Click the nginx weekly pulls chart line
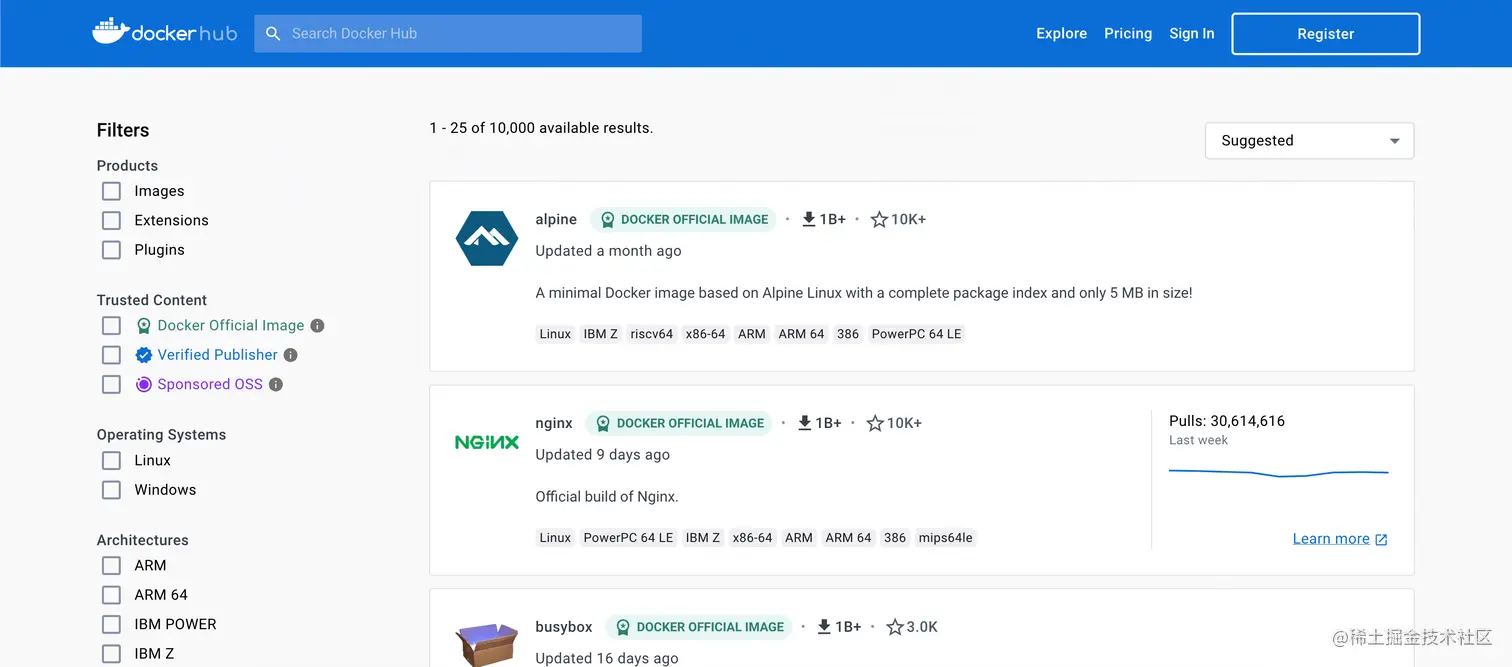The height and width of the screenshot is (667, 1512). pyautogui.click(x=1278, y=472)
